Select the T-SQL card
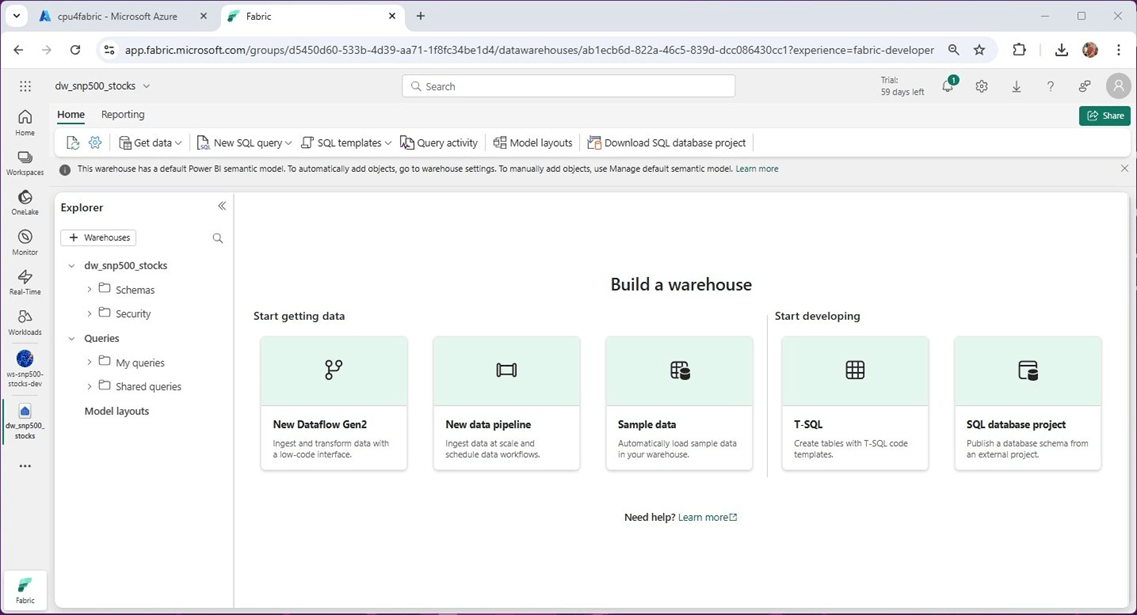 [855, 403]
